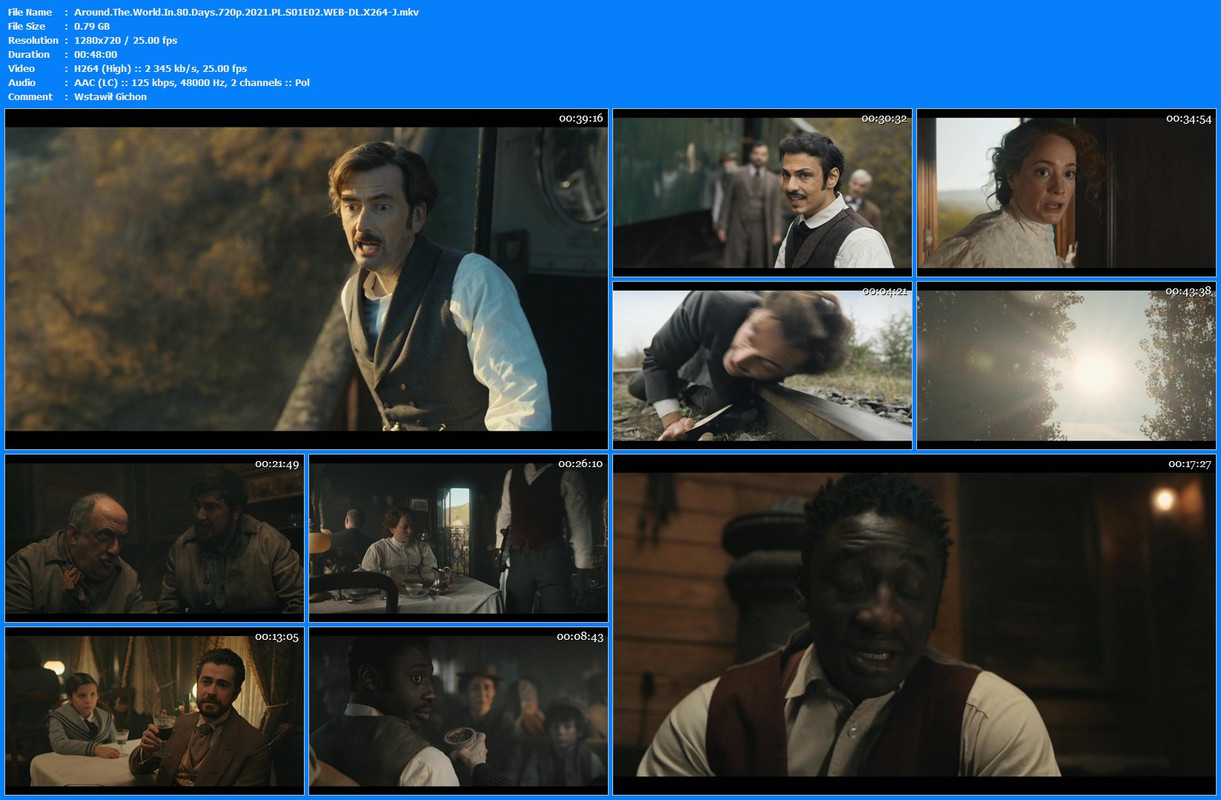Select the thumbnail stamped 00:39:16

[306, 279]
